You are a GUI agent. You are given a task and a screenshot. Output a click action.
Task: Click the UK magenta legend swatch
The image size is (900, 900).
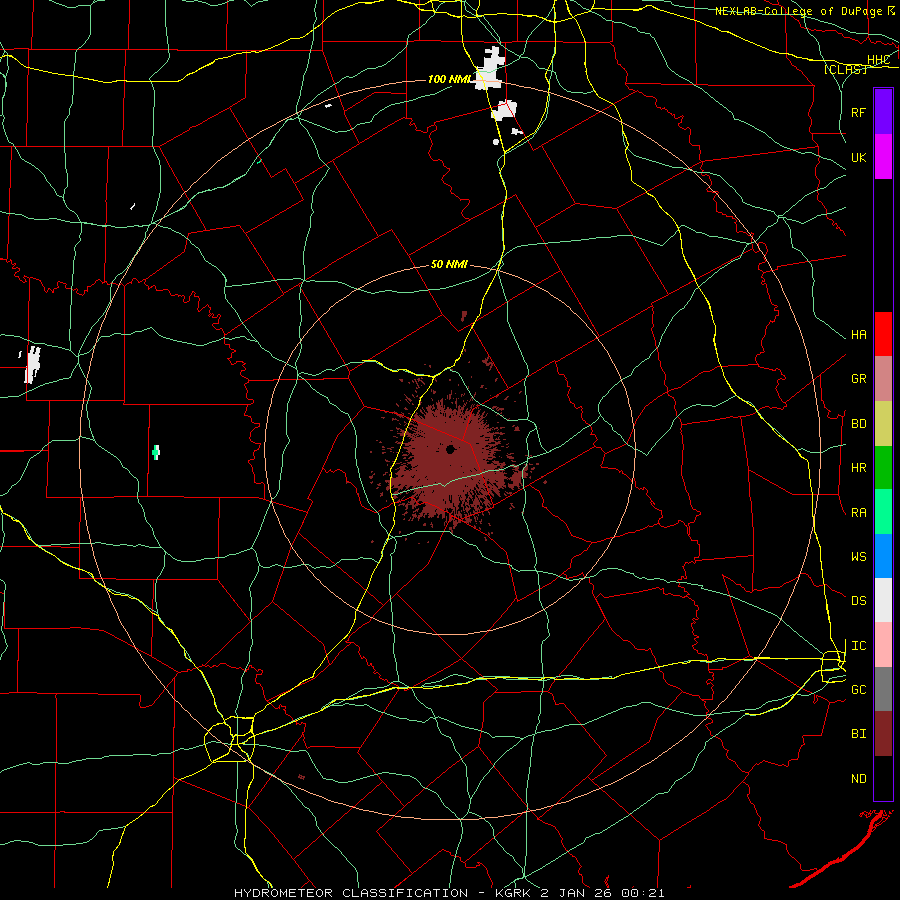click(x=883, y=157)
